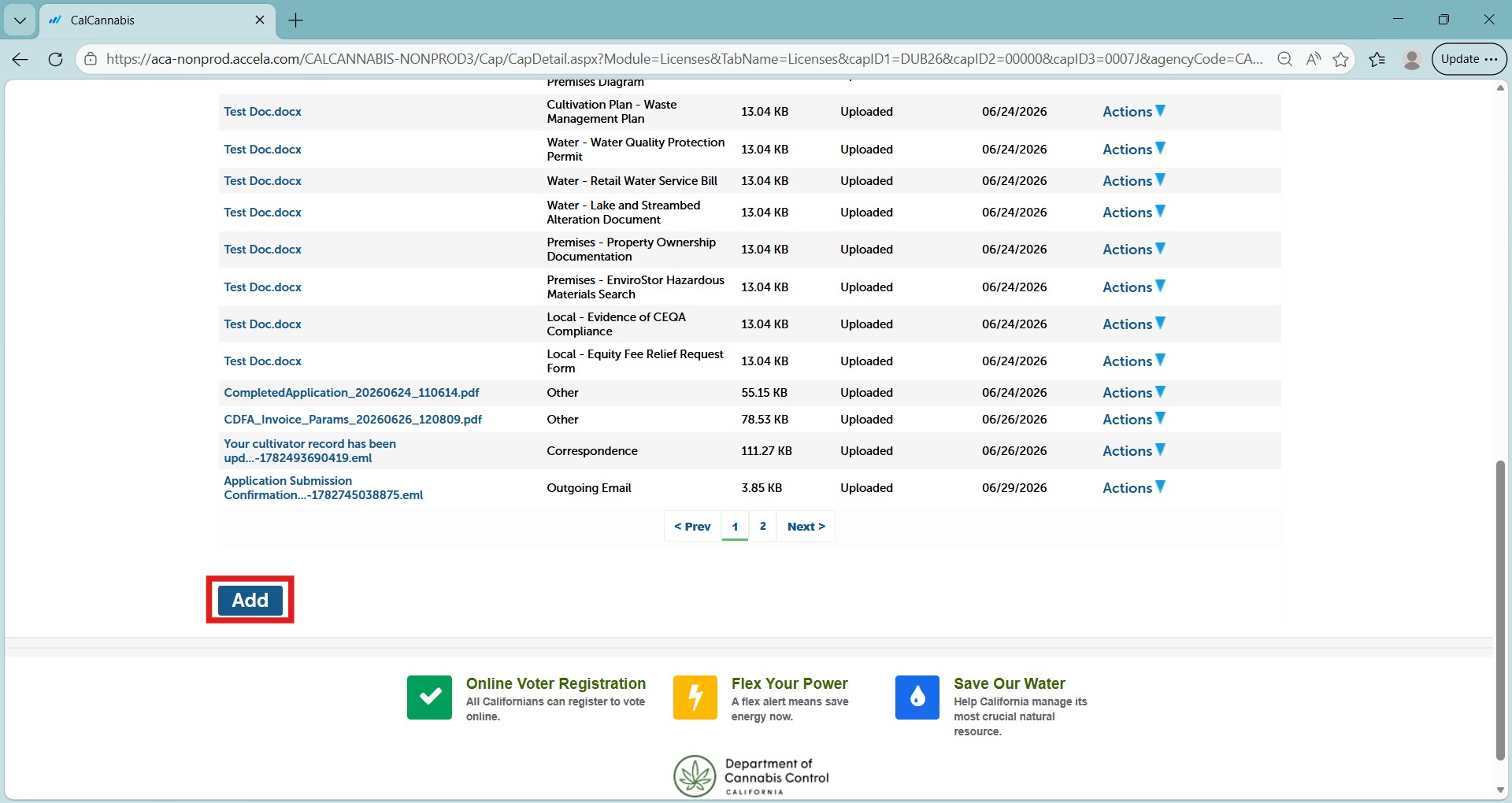
Task: Expand Actions for Property Ownership Documentation row
Action: (1133, 250)
